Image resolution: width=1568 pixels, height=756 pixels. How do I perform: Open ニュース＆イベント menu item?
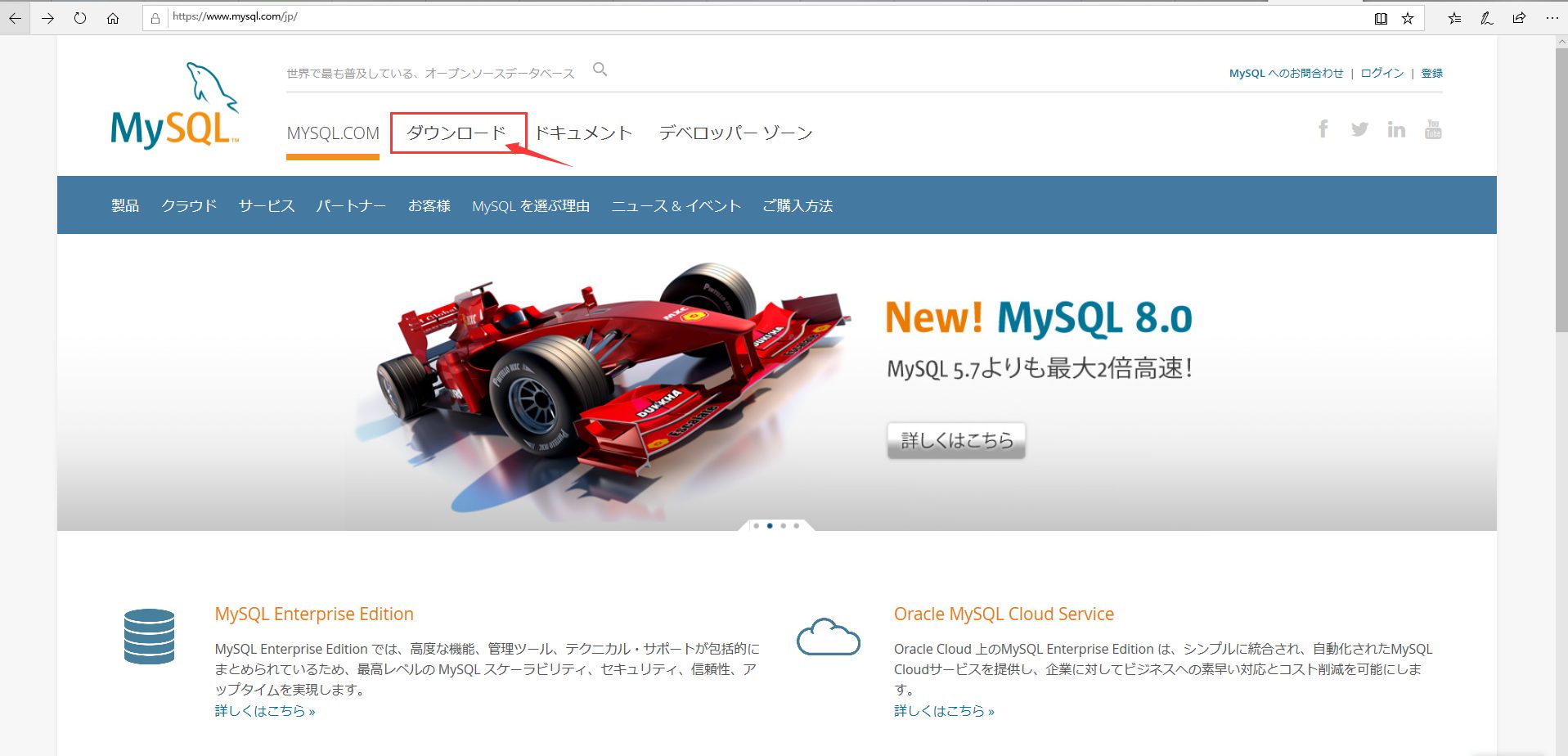point(676,205)
